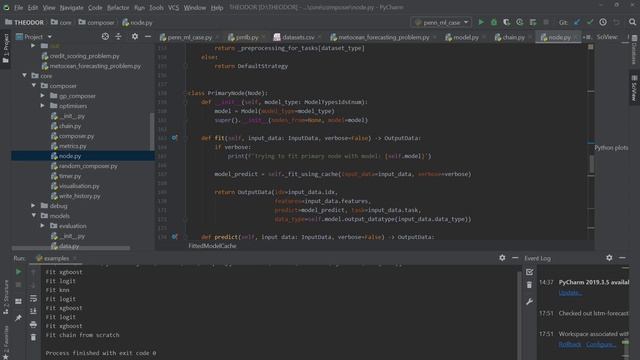Click the profiler icon in the toolbar

pos(520,22)
